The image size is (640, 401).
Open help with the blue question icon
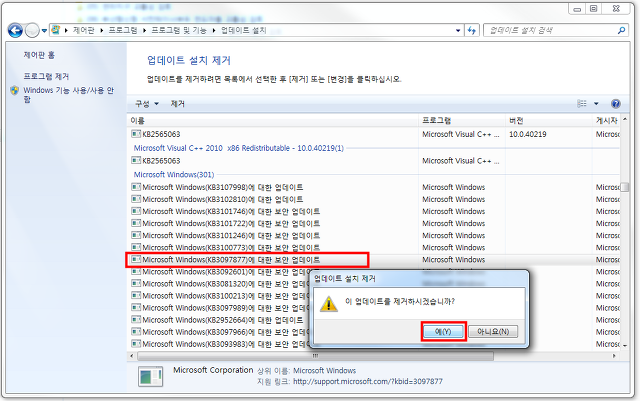[x=616, y=104]
